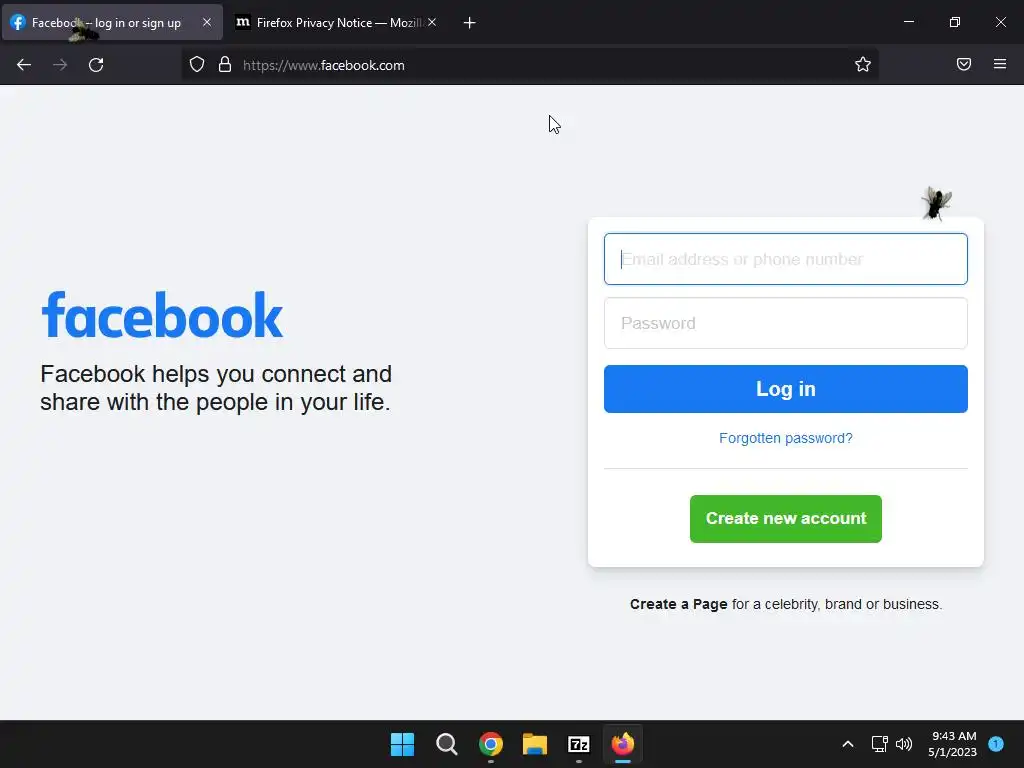
Task: Open the Forgotten password link
Action: point(786,438)
